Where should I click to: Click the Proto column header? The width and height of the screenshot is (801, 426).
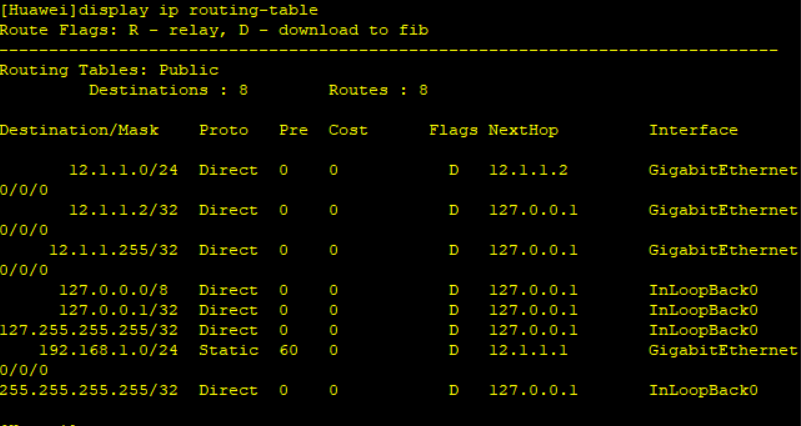(223, 130)
